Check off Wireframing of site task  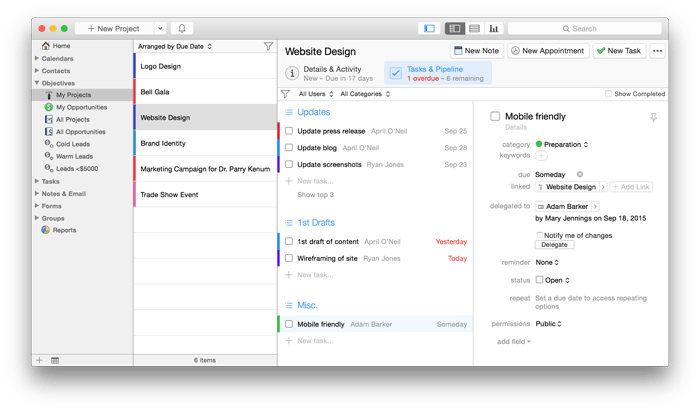click(x=289, y=258)
